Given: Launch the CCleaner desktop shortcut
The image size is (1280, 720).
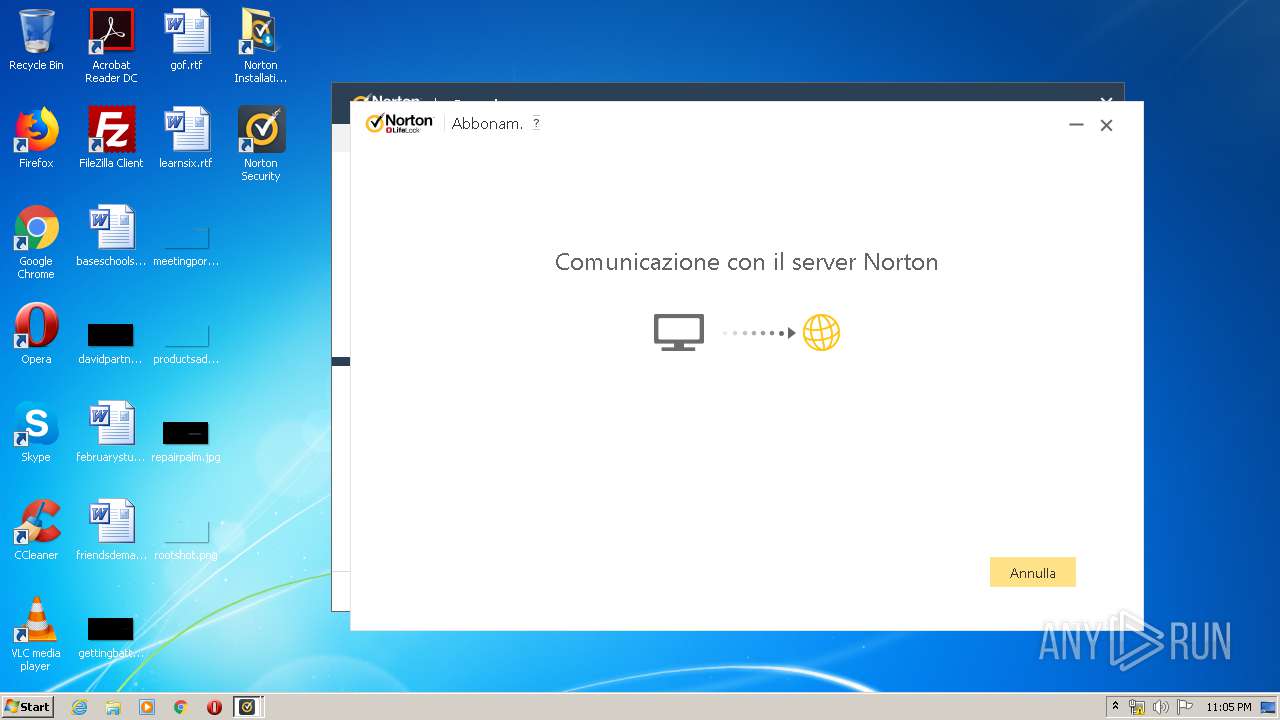Looking at the screenshot, I should [x=36, y=530].
